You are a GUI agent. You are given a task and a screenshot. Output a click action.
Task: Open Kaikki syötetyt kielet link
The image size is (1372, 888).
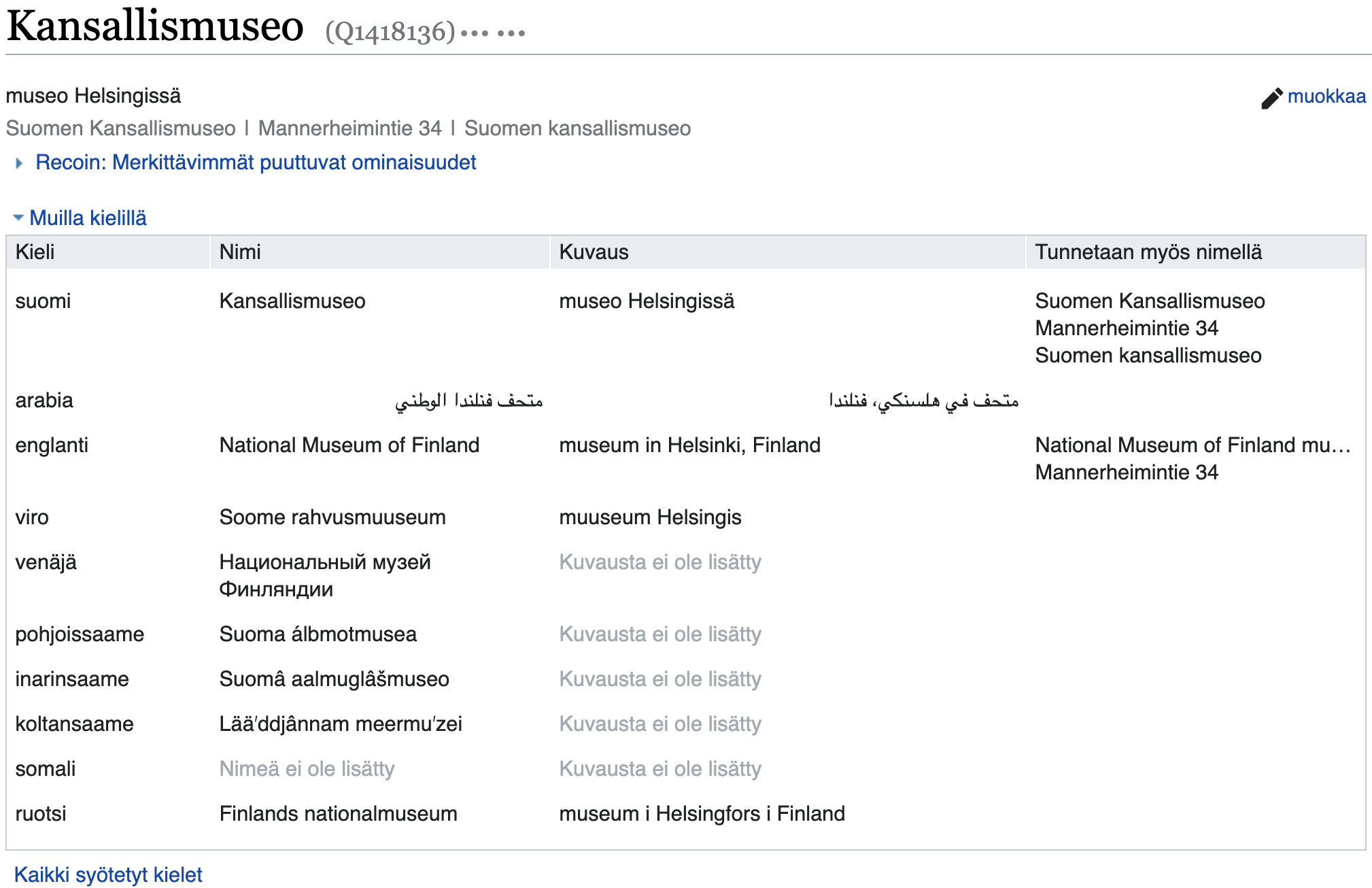click(x=108, y=874)
